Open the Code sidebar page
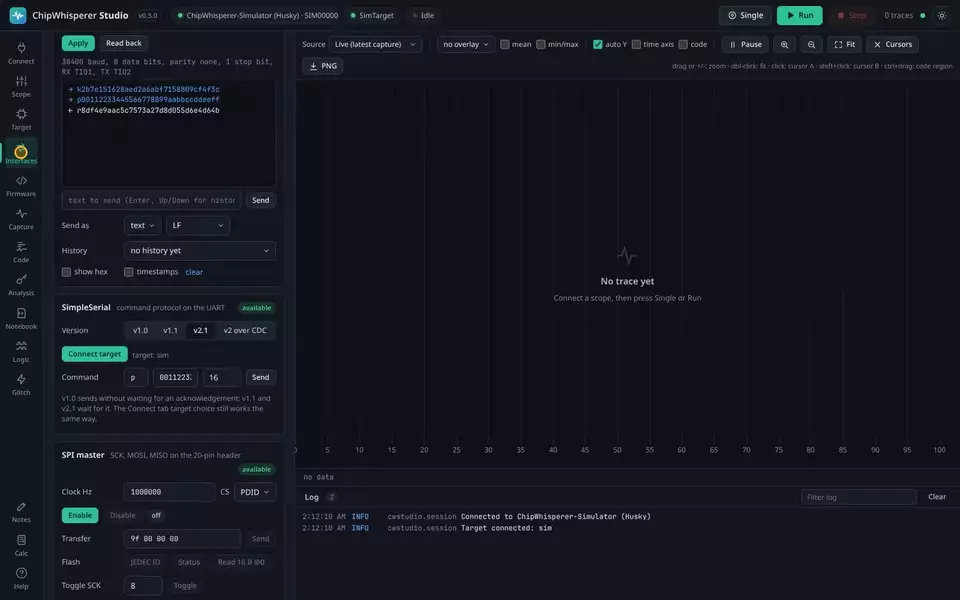The image size is (960, 600). pos(21,252)
